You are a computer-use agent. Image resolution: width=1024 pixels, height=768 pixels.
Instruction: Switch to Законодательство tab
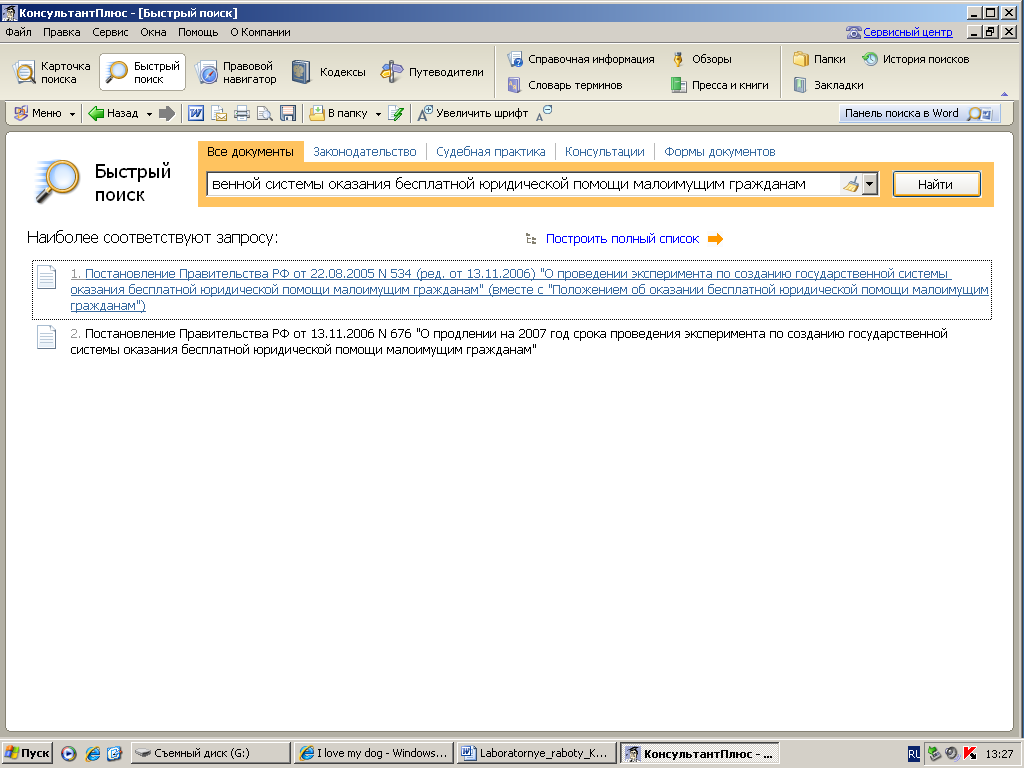pos(364,152)
